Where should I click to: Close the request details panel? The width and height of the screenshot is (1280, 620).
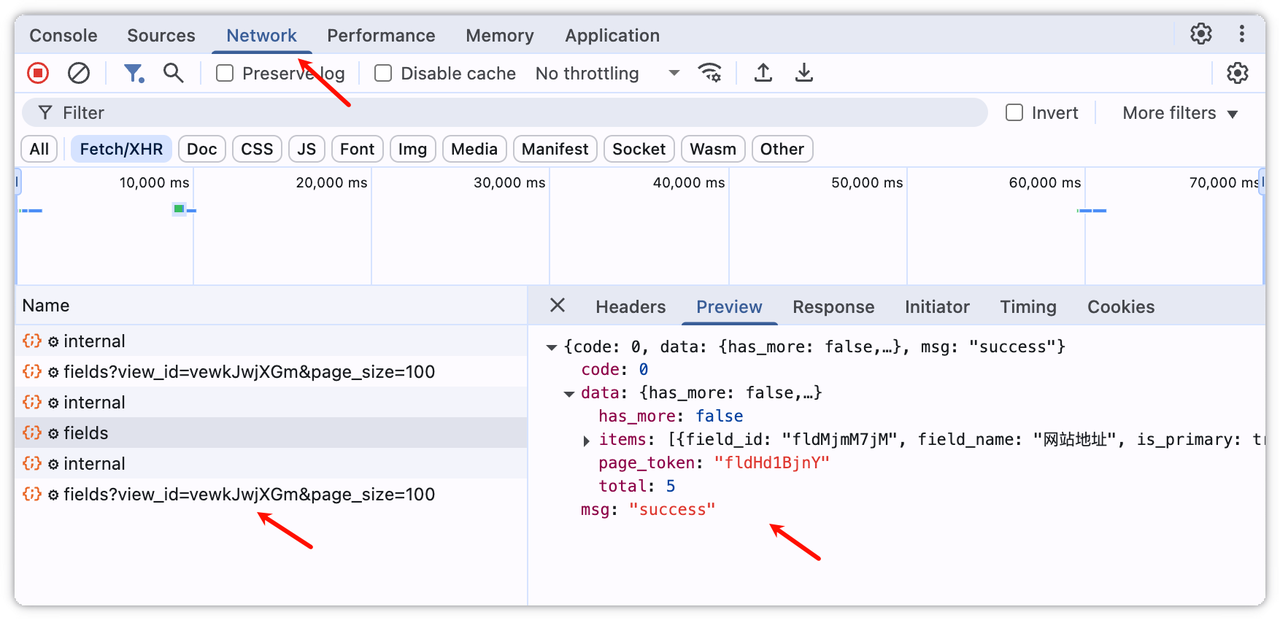click(558, 306)
